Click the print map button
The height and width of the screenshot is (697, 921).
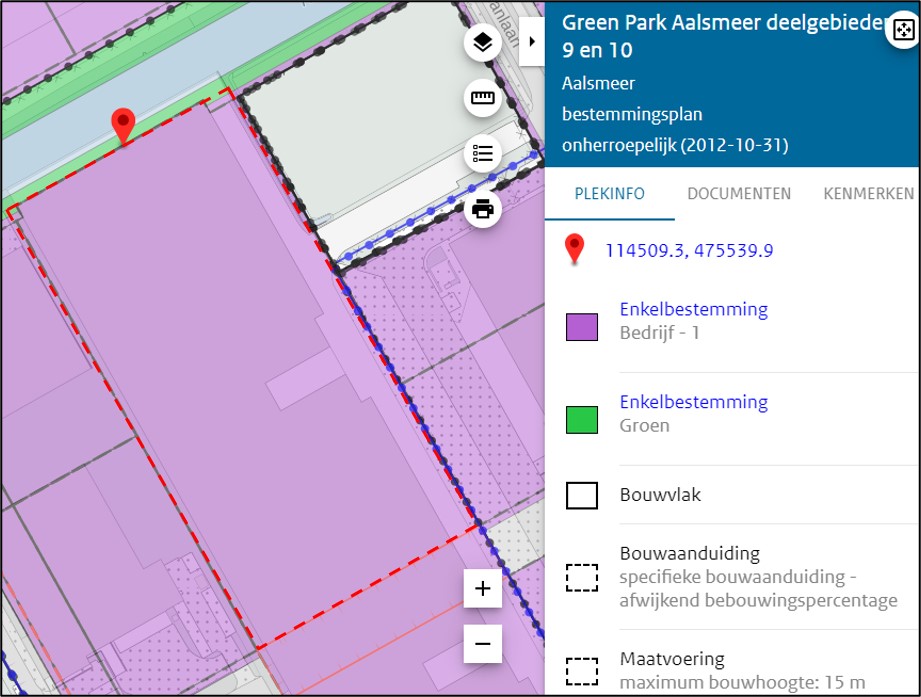pos(482,208)
